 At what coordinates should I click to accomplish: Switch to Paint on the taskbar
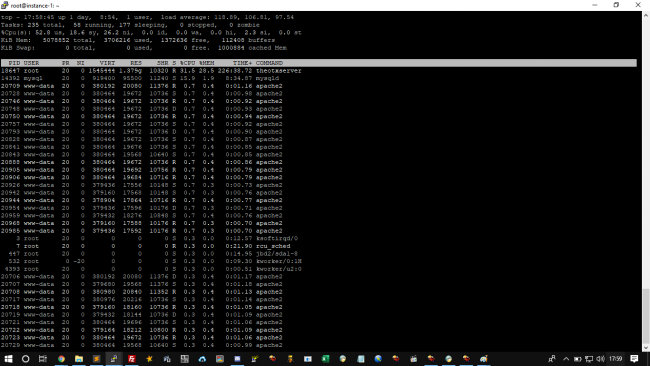(x=483, y=359)
